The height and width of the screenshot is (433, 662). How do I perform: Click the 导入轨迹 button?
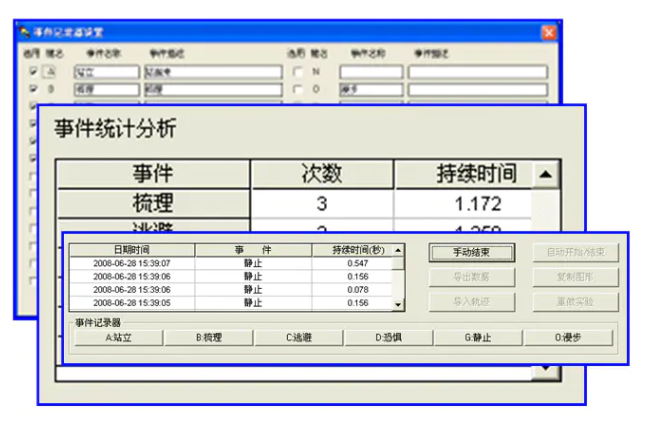click(x=472, y=302)
